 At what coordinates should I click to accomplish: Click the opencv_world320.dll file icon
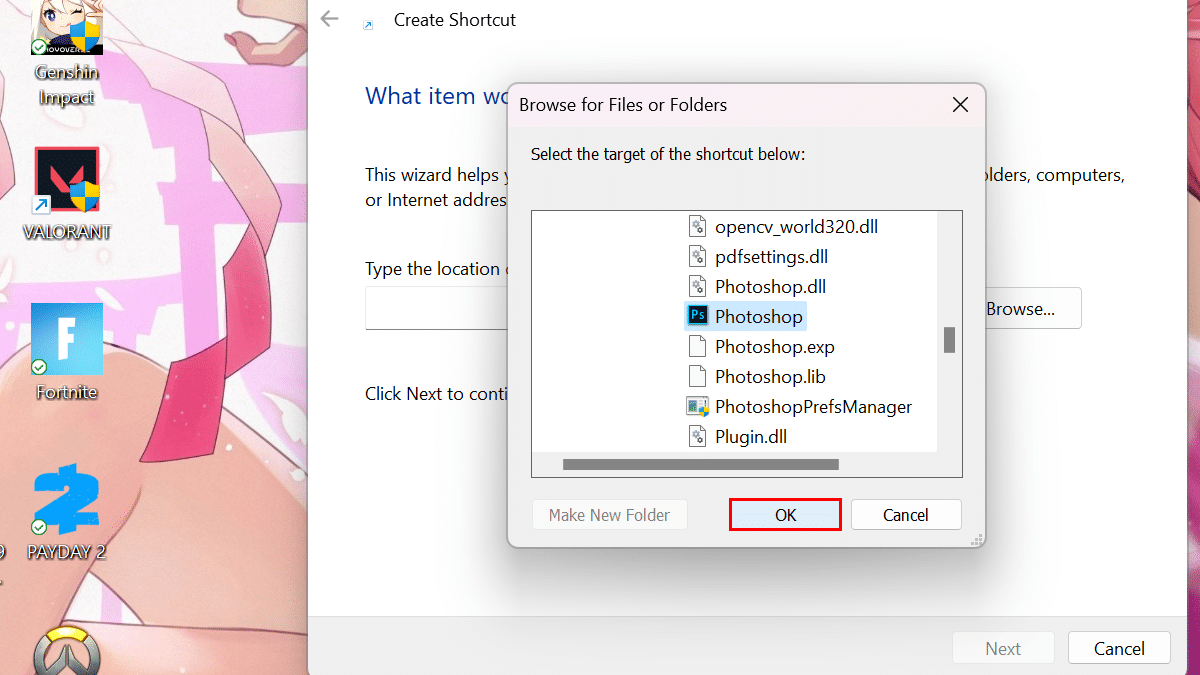pyautogui.click(x=697, y=227)
